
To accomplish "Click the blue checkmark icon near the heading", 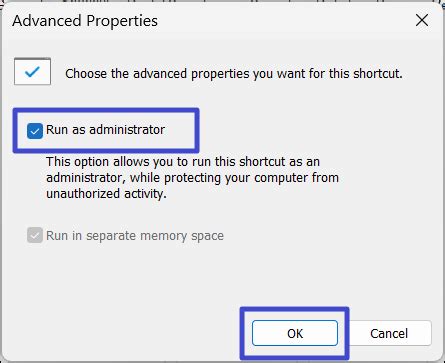I will click(32, 71).
